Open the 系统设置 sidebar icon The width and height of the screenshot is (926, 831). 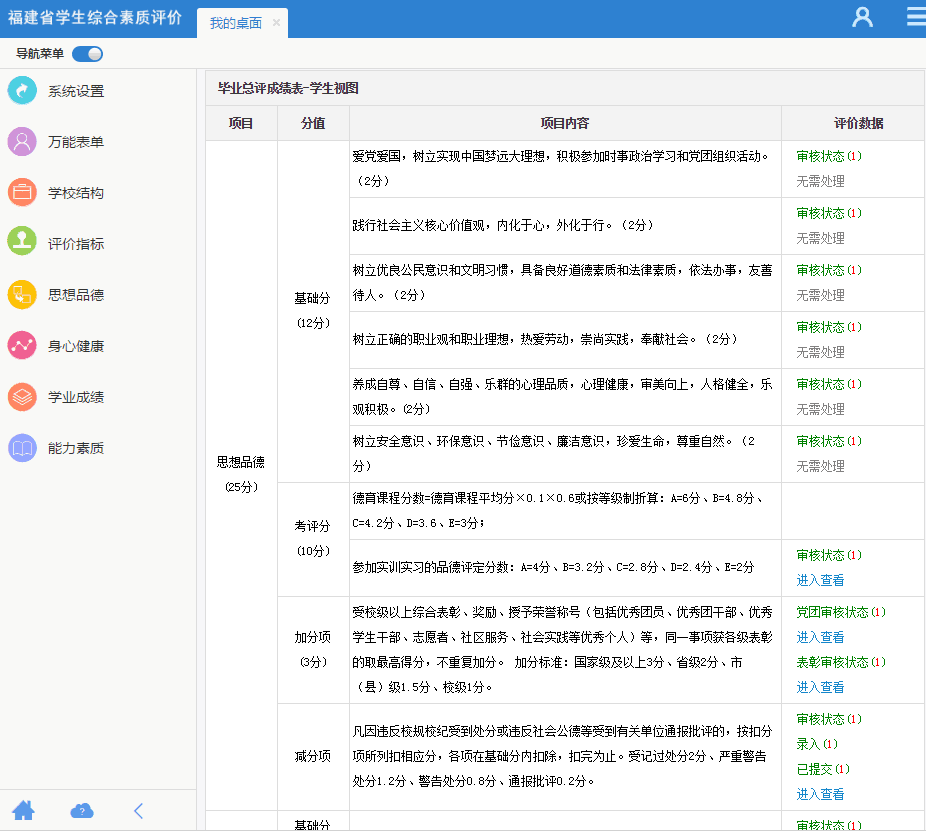pos(22,90)
